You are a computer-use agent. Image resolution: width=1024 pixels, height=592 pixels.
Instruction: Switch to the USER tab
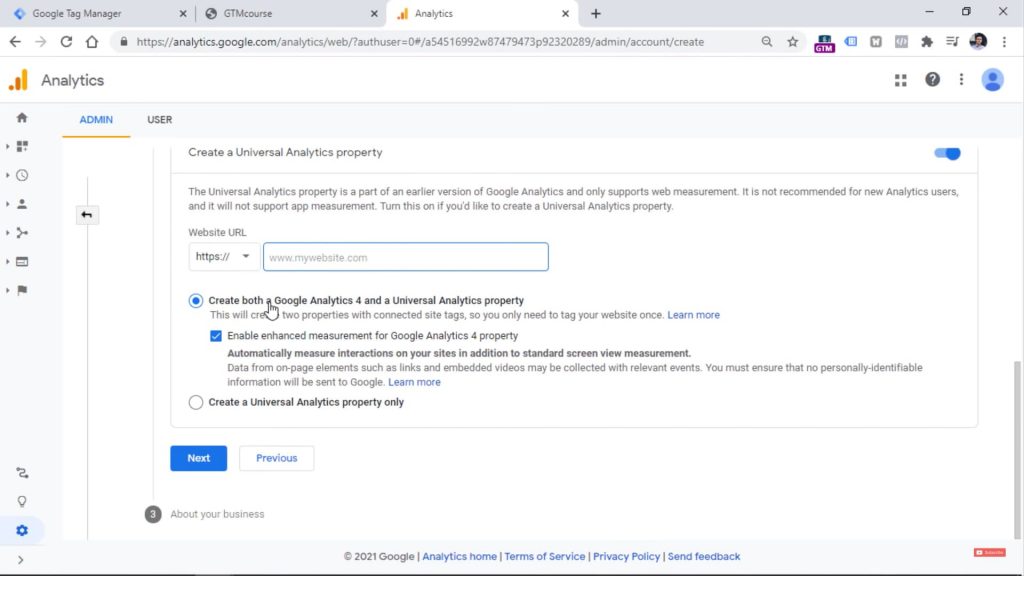pos(159,120)
